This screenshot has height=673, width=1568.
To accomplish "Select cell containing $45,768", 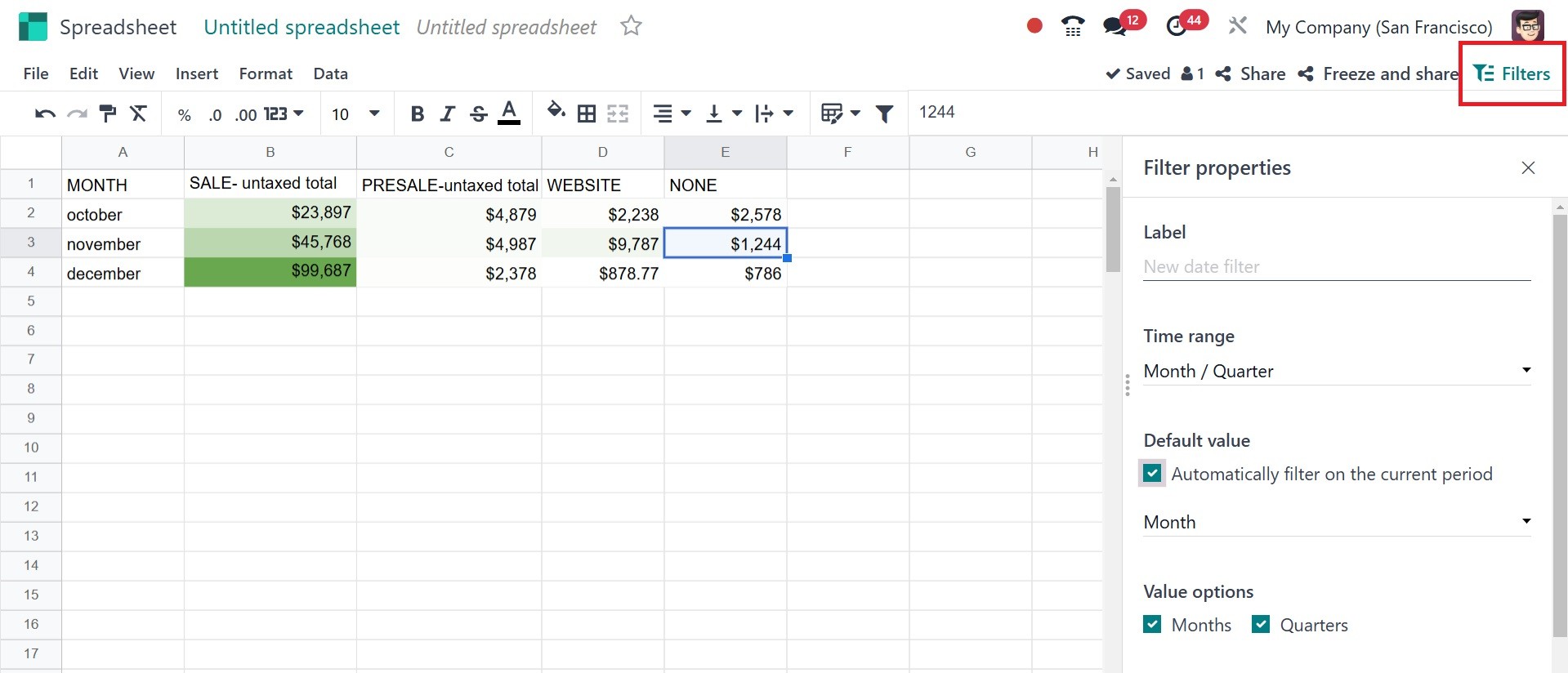I will 270,243.
